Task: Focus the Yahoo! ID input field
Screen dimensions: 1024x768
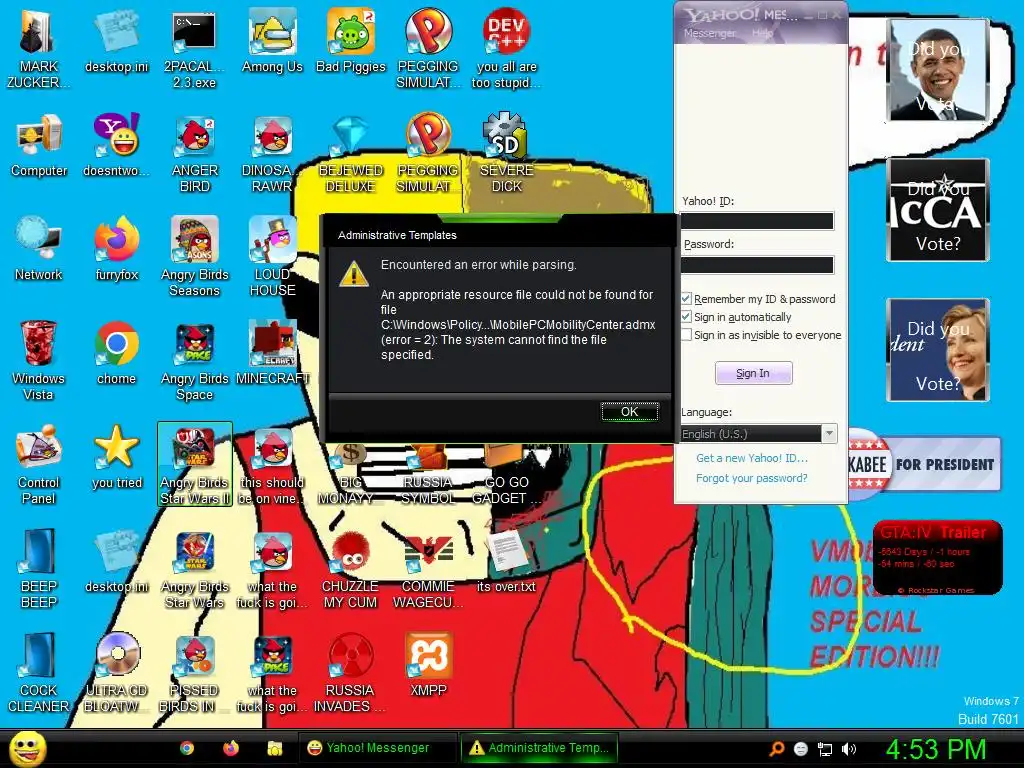Action: [x=757, y=221]
